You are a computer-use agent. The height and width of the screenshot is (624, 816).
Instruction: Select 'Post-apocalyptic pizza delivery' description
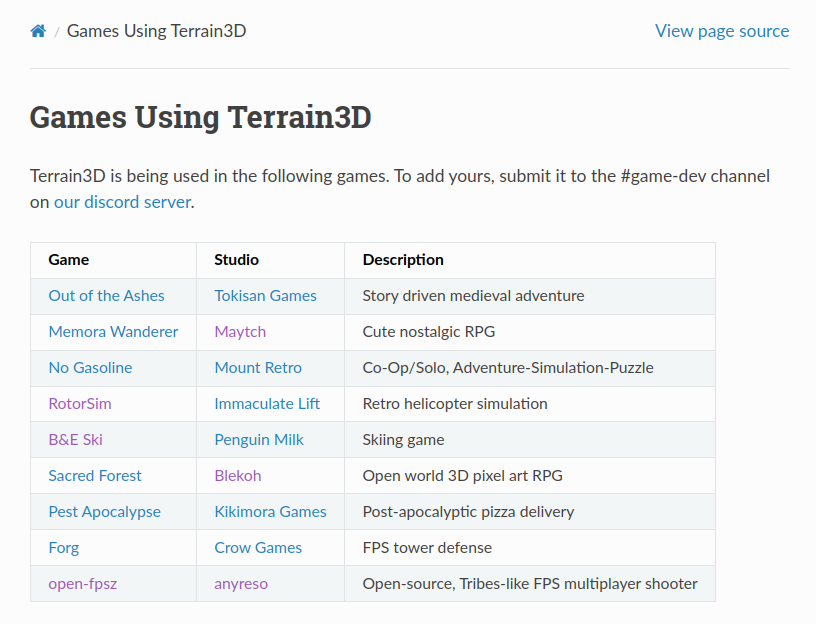tap(468, 512)
